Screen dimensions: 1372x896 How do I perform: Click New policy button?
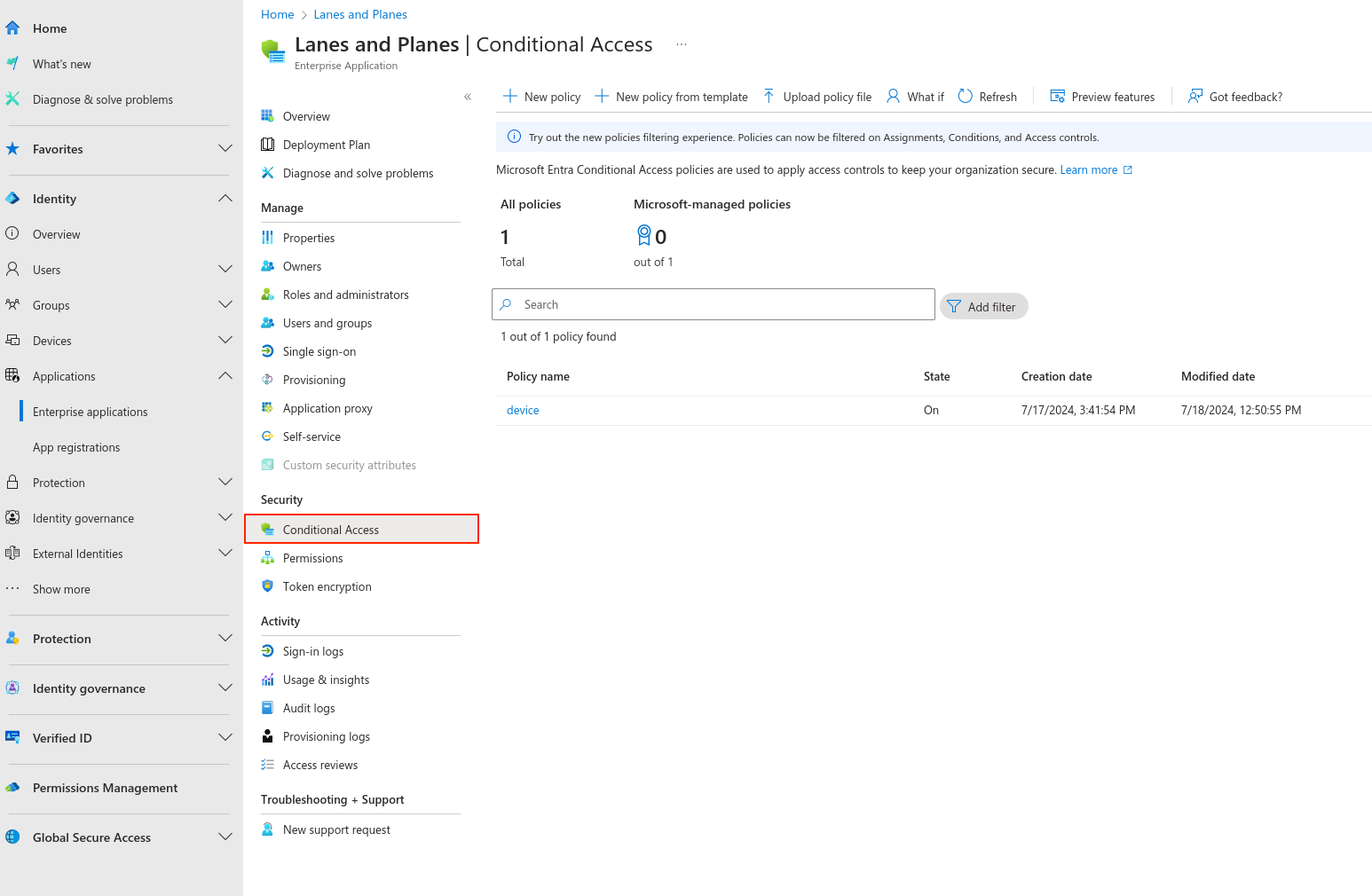541,97
